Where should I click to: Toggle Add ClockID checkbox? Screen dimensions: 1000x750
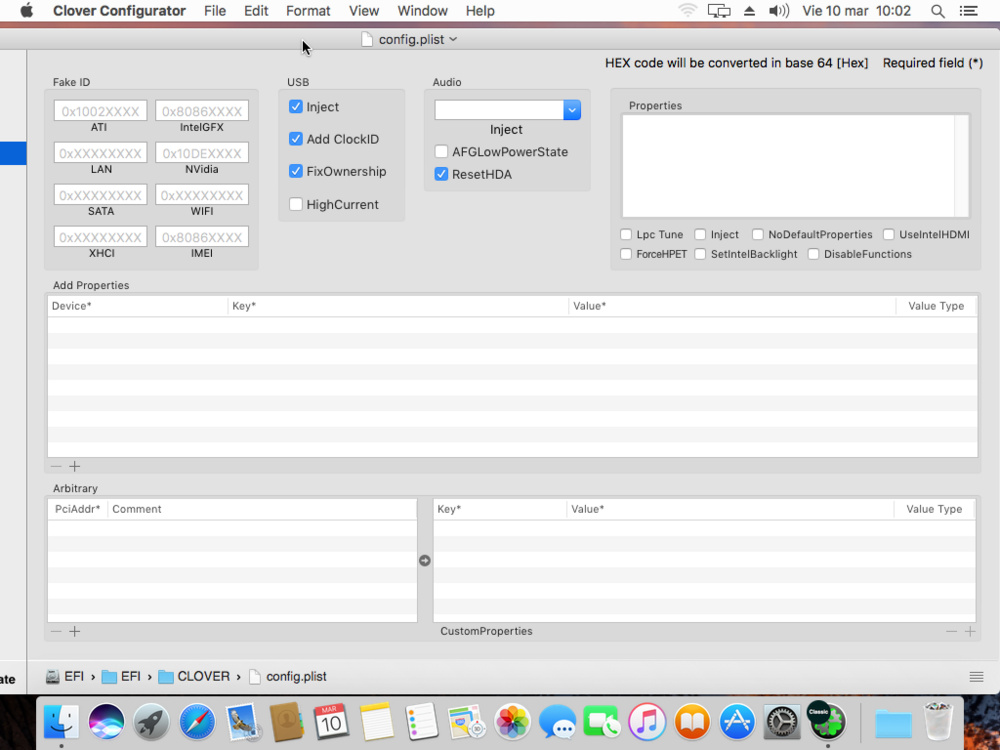(x=295, y=139)
